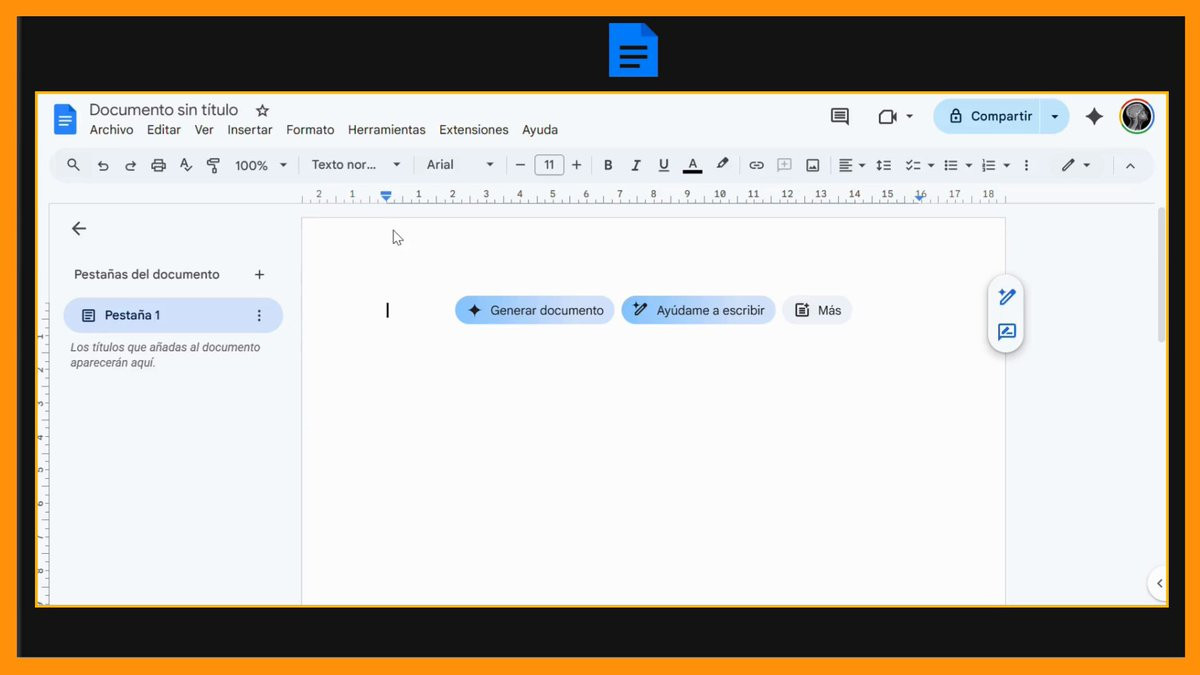Click the video call camera icon
The image size is (1200, 675).
887,117
